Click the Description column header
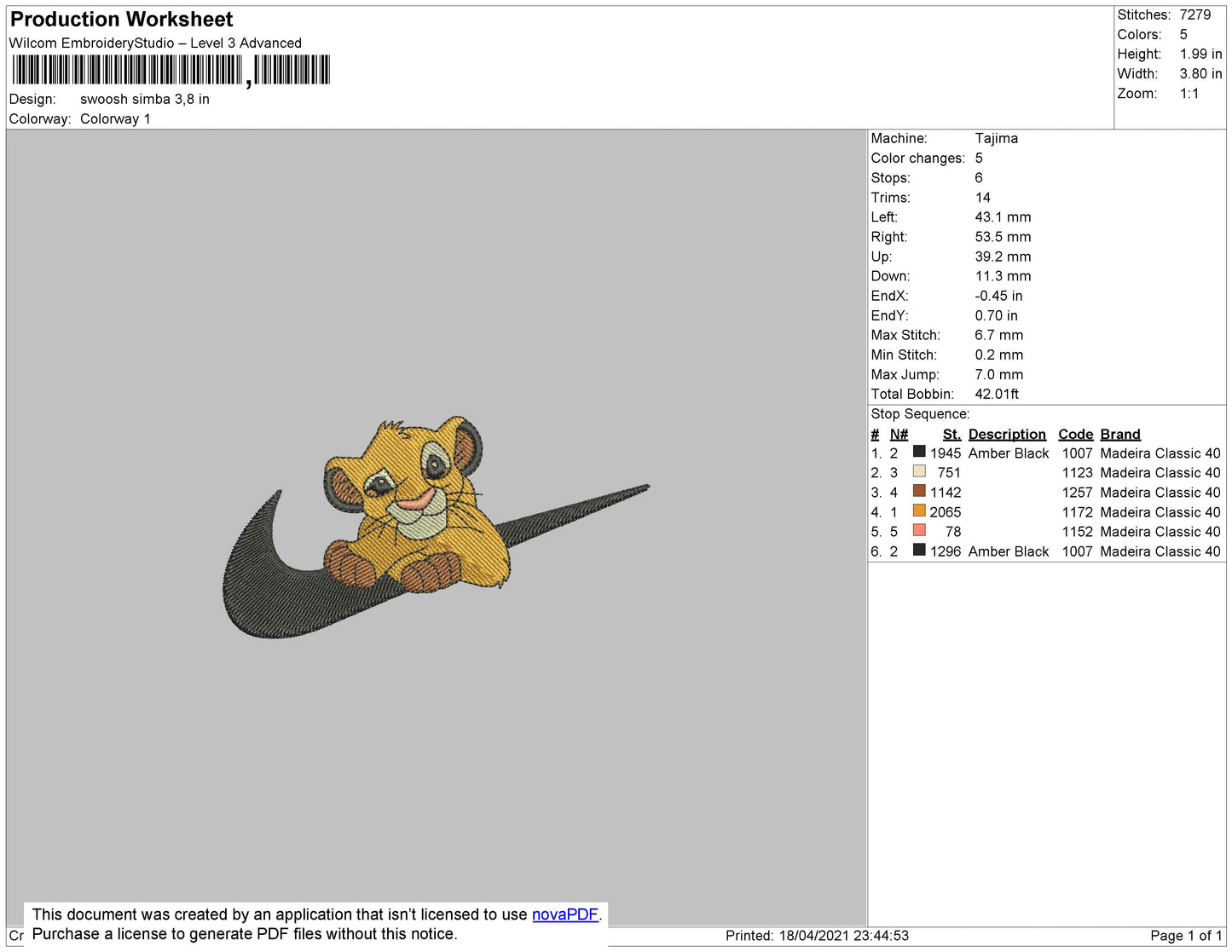This screenshot has width=1232, height=952. coord(1006,434)
